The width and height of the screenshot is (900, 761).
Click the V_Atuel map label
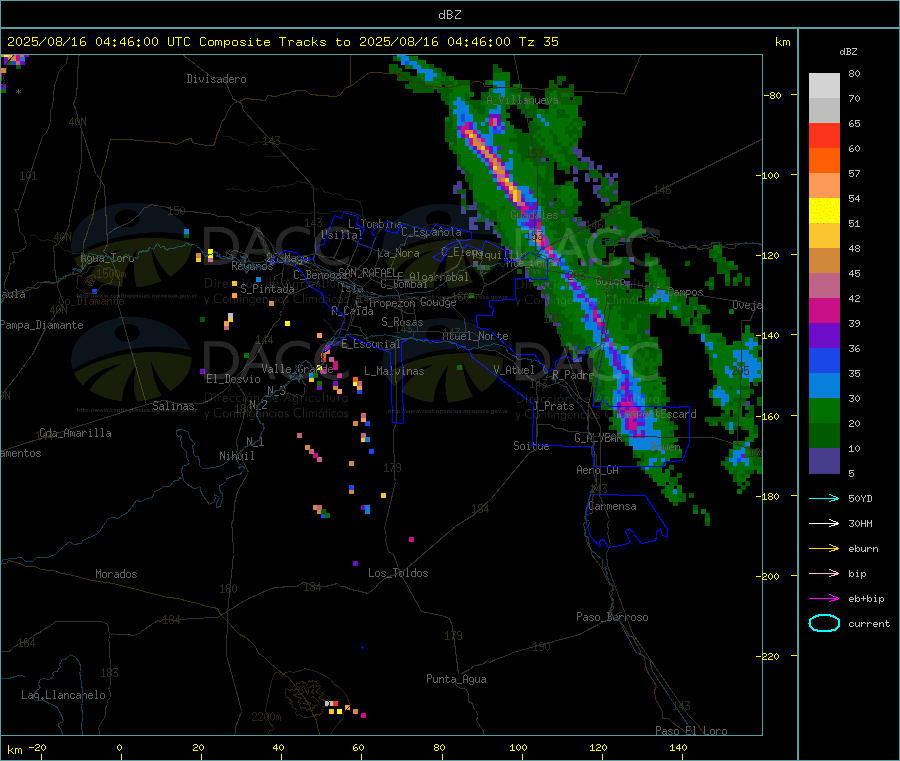pos(514,370)
